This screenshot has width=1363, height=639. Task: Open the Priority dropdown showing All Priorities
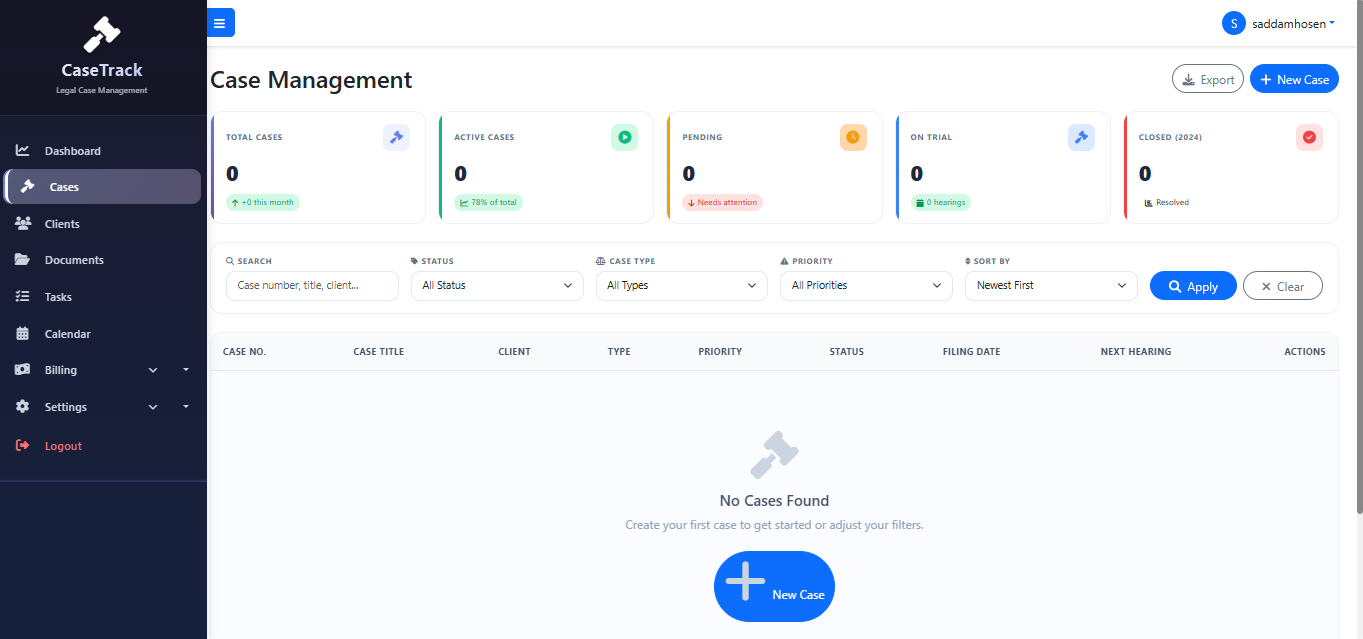click(866, 286)
